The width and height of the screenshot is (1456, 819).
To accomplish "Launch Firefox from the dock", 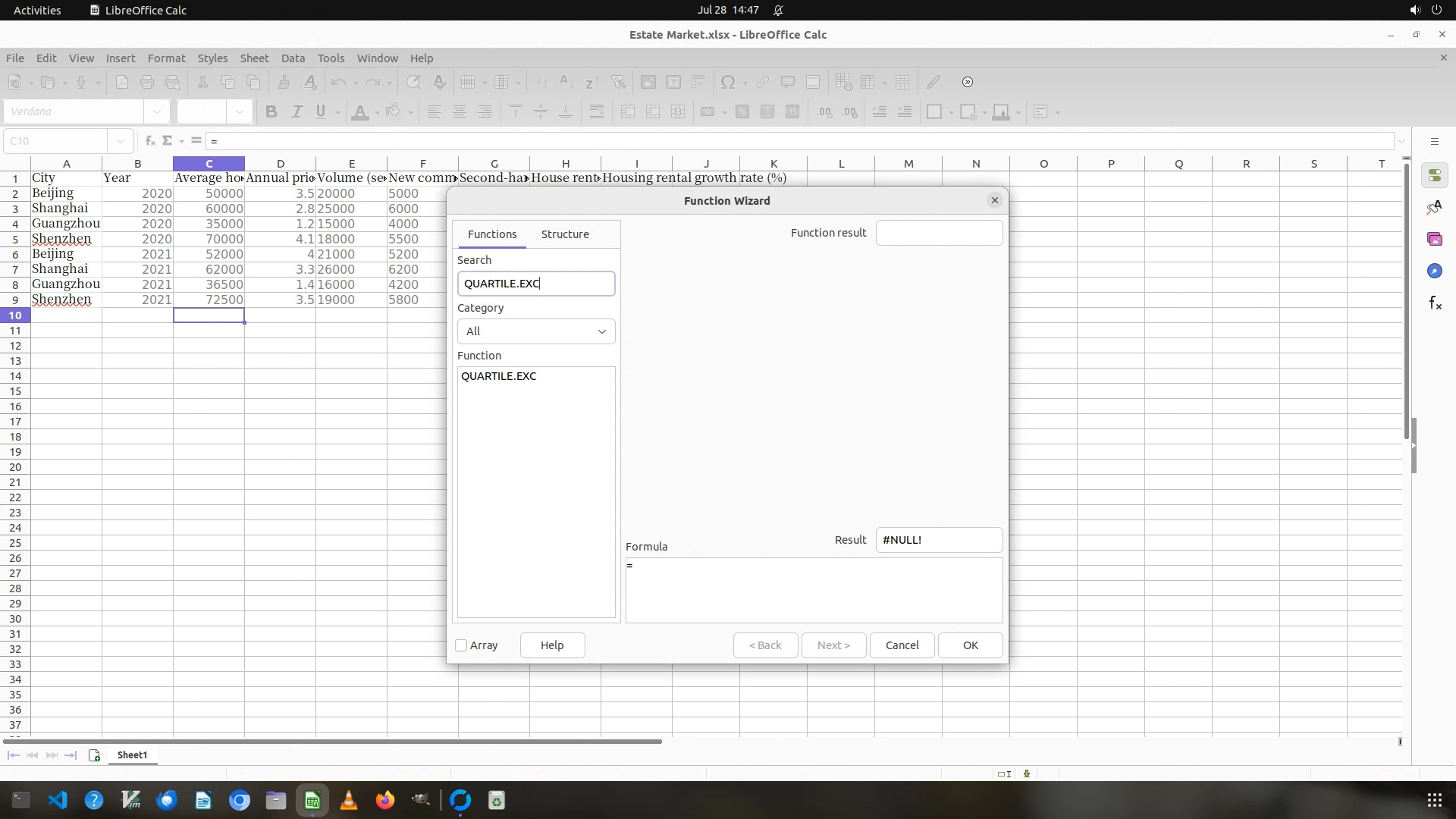I will [385, 801].
